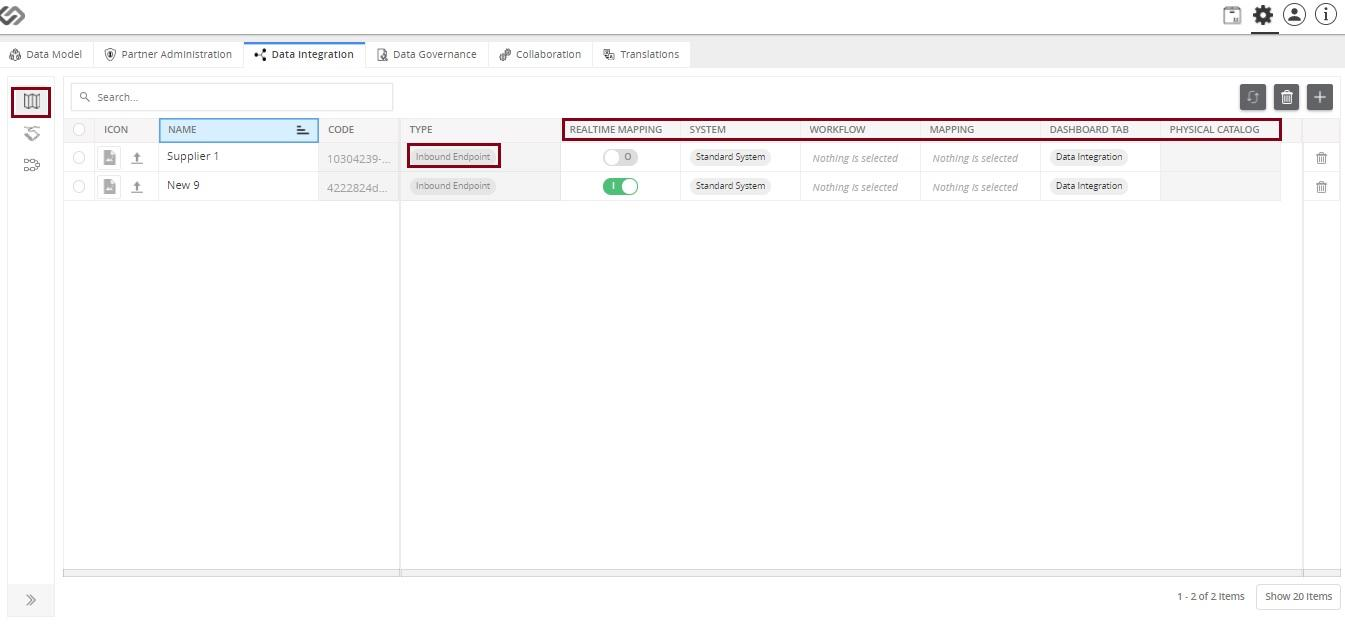Click the code cell starting 4222824d
Viewport: 1345px width, 625px height.
point(359,188)
